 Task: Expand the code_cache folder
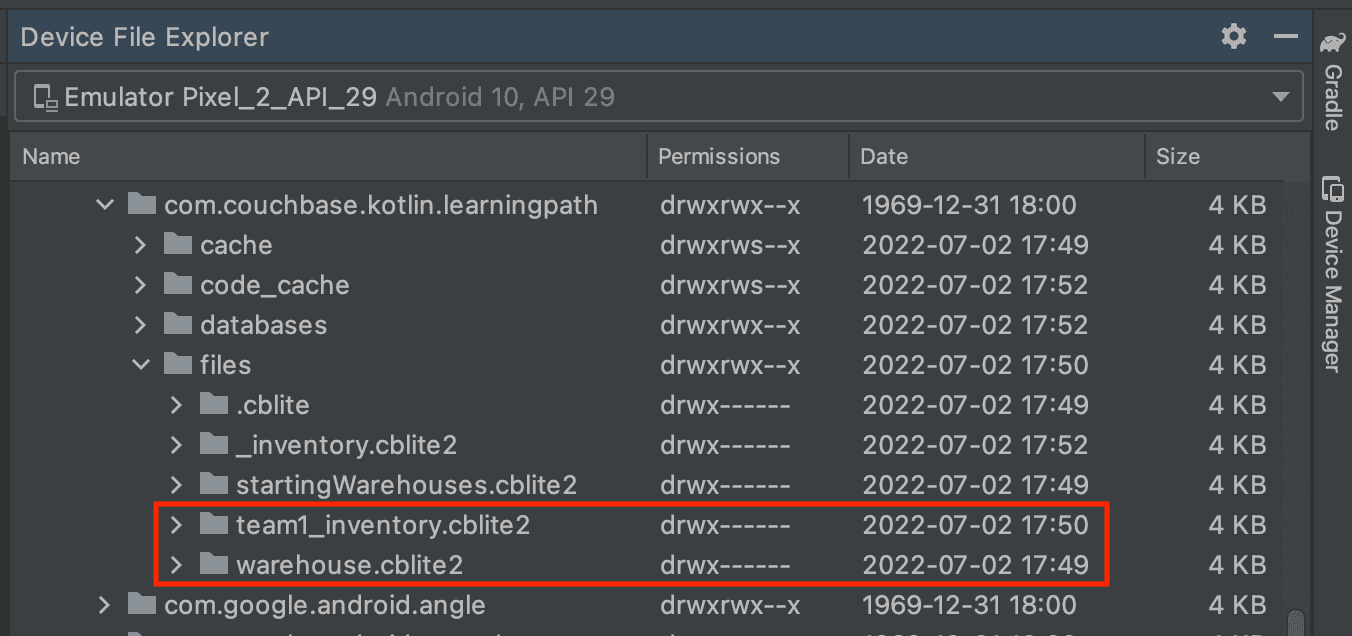tap(140, 285)
